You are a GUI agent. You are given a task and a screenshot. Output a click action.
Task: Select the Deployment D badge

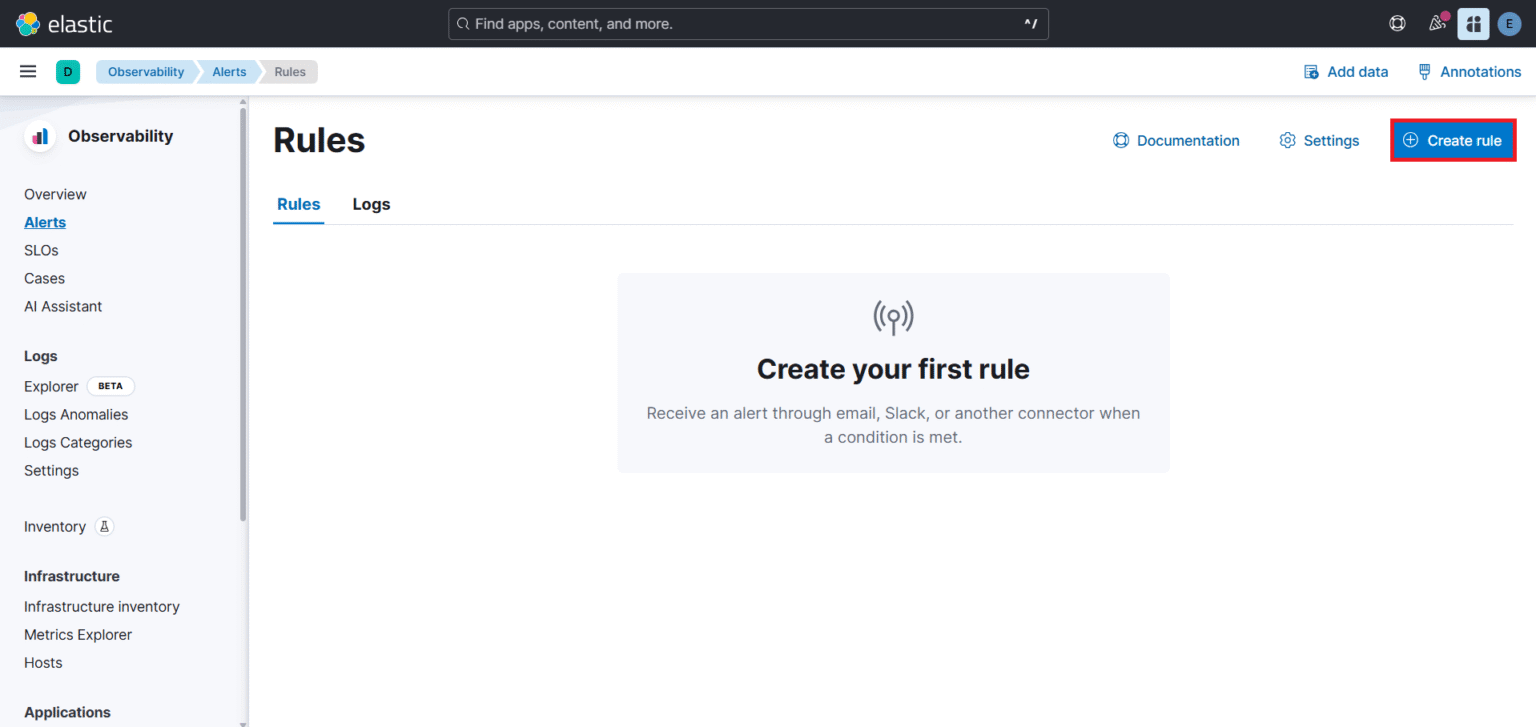point(67,71)
